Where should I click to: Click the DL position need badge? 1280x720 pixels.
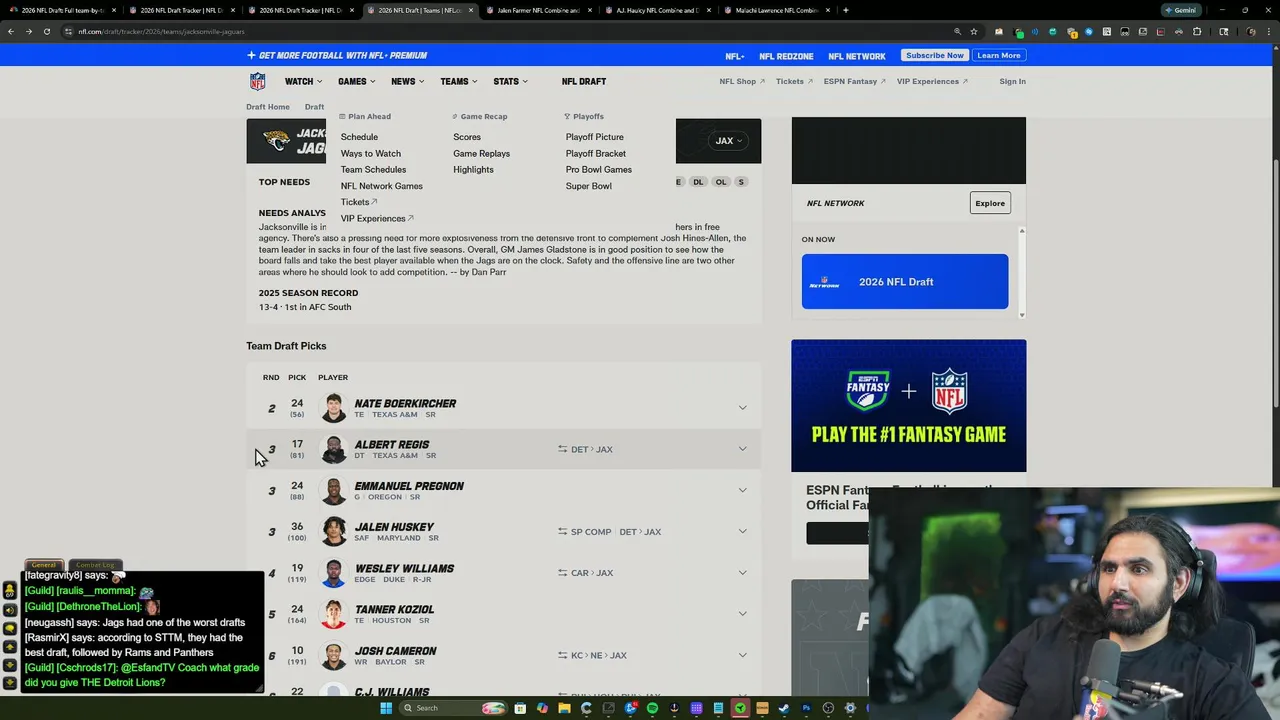pos(698,182)
